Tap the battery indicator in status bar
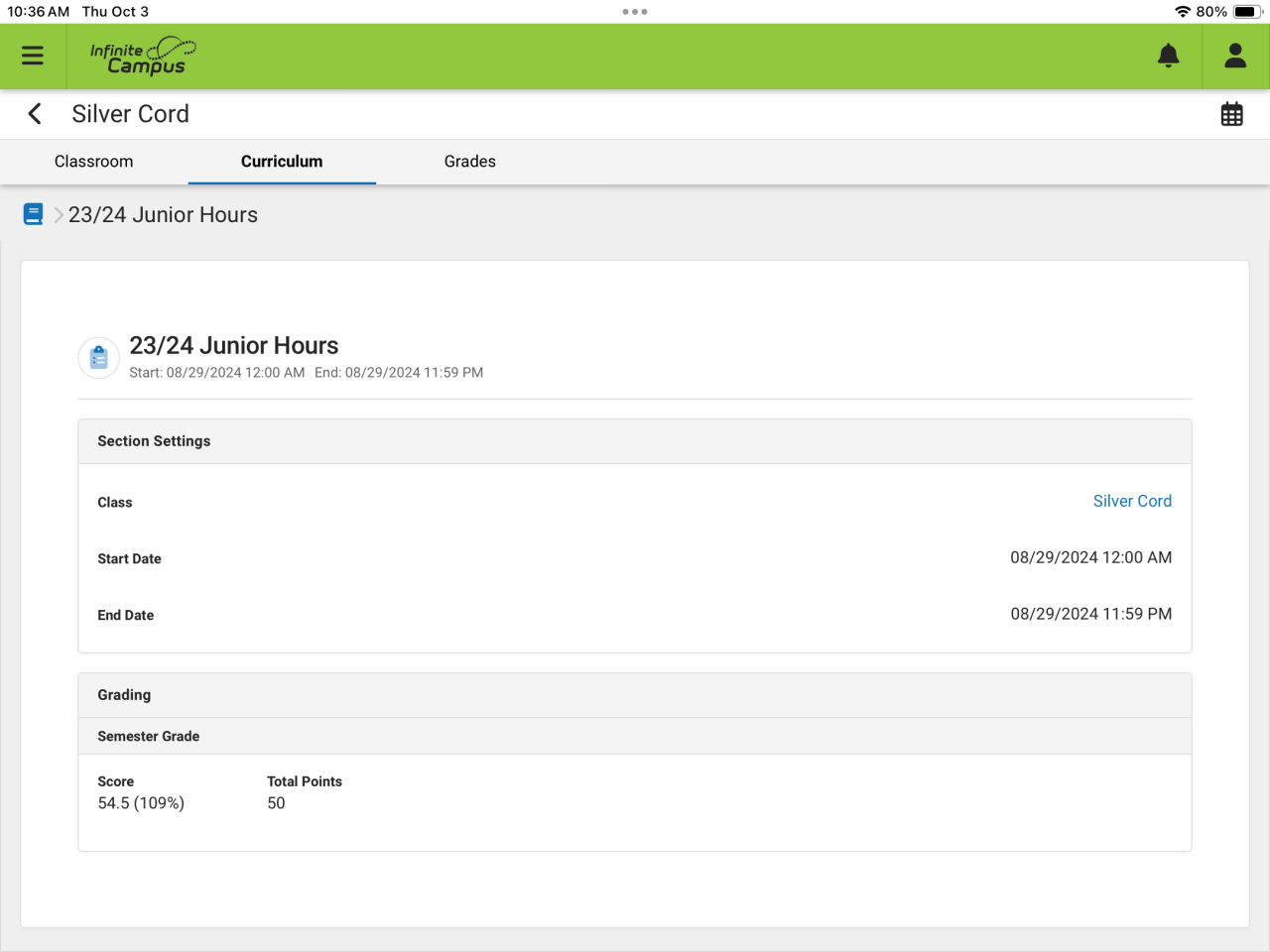Screen dimensions: 1270x952 pyautogui.click(x=1247, y=12)
